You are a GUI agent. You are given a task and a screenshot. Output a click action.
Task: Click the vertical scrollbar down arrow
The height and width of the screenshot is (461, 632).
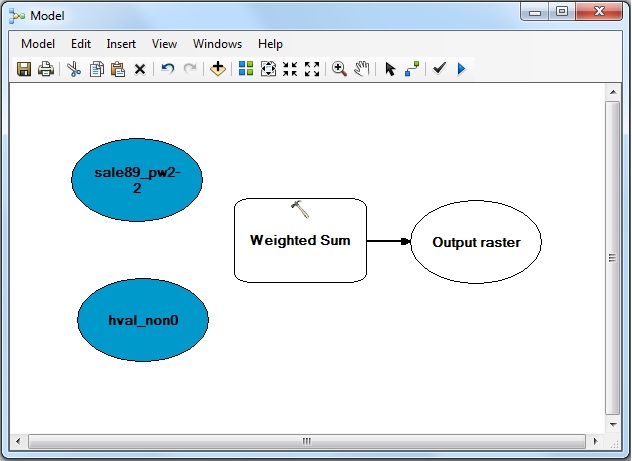tap(612, 423)
